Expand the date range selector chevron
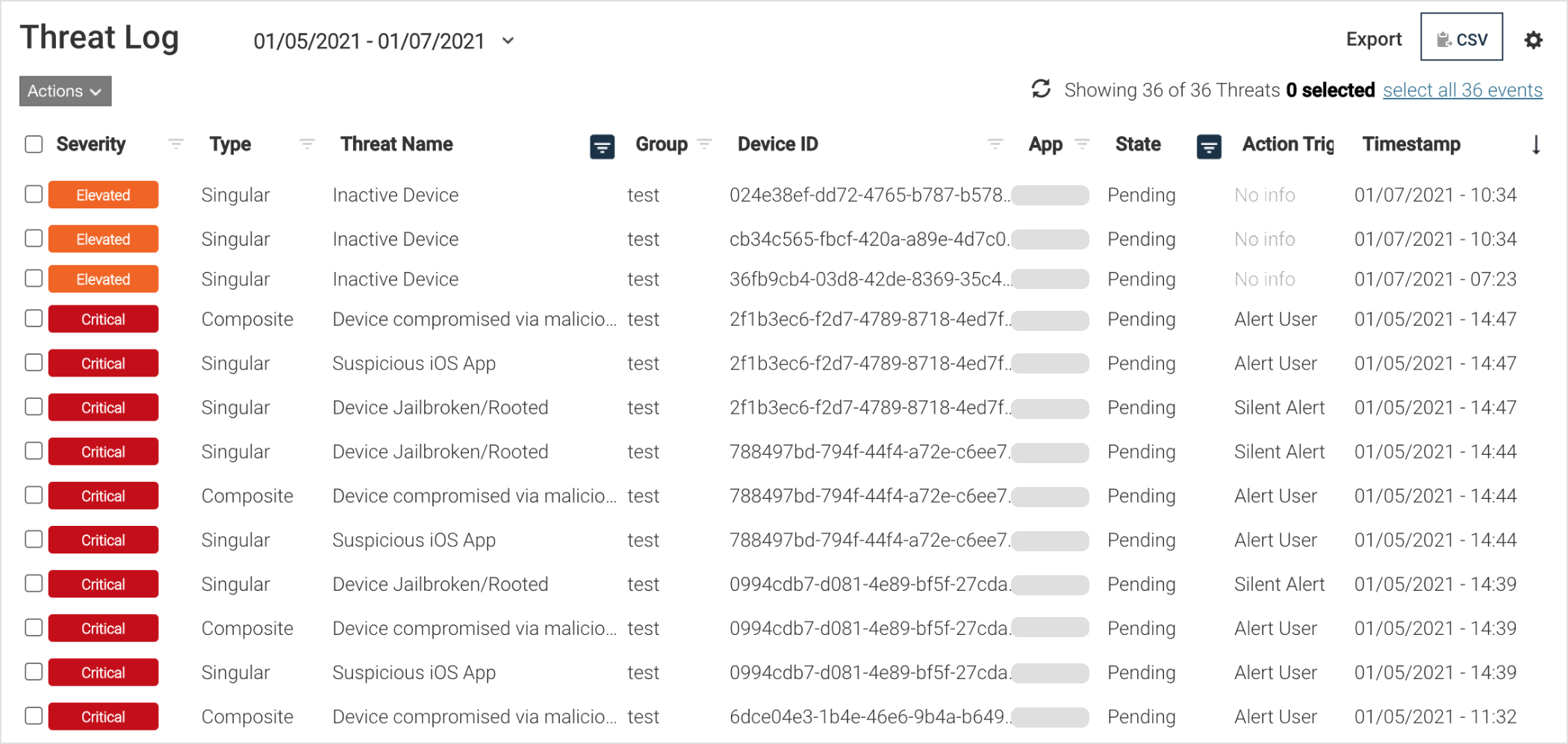Screen dimensions: 1568x744 click(508, 42)
